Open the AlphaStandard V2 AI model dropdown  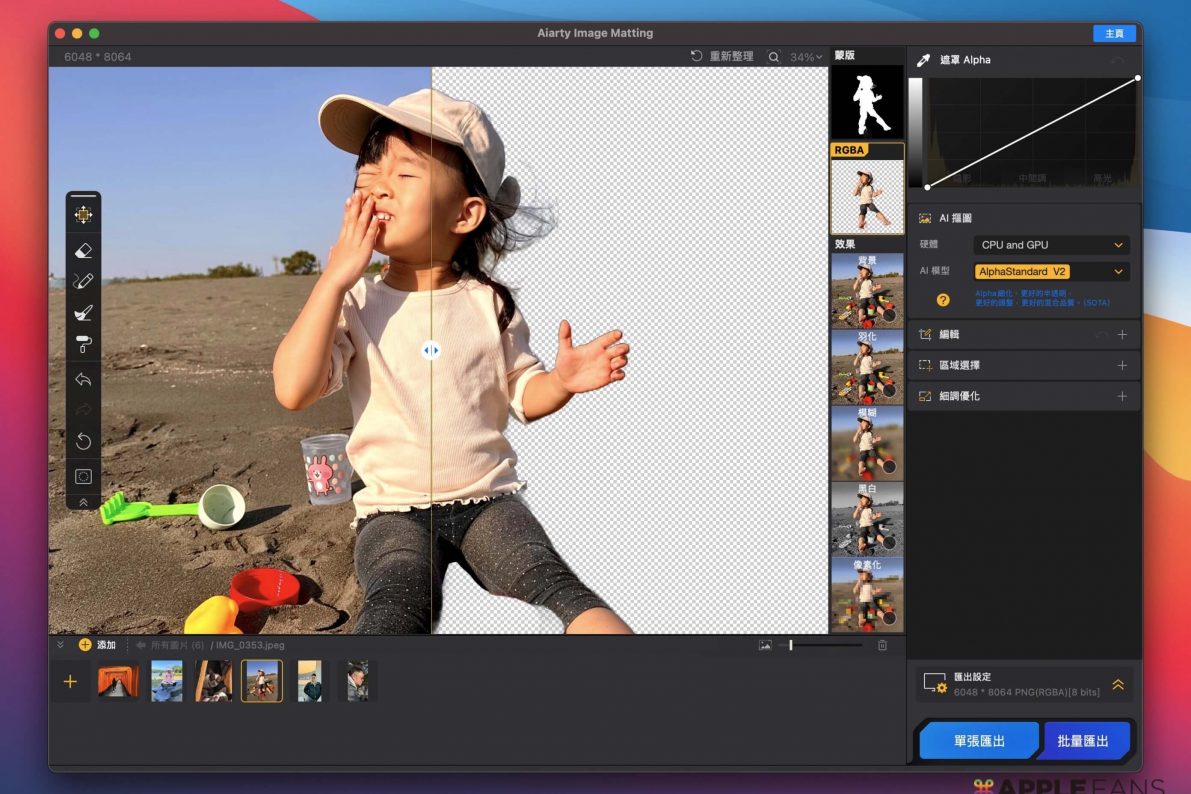1051,272
